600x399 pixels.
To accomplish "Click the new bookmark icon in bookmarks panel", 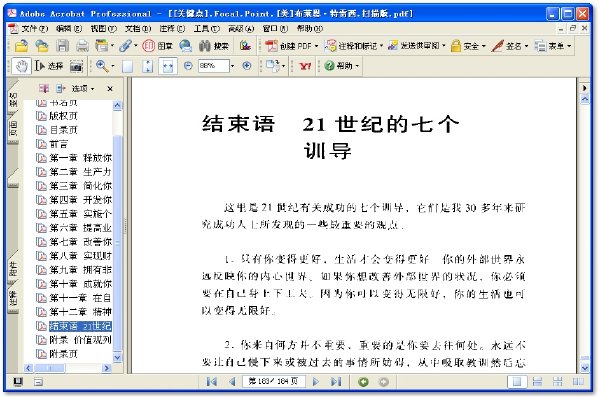I will [61, 89].
